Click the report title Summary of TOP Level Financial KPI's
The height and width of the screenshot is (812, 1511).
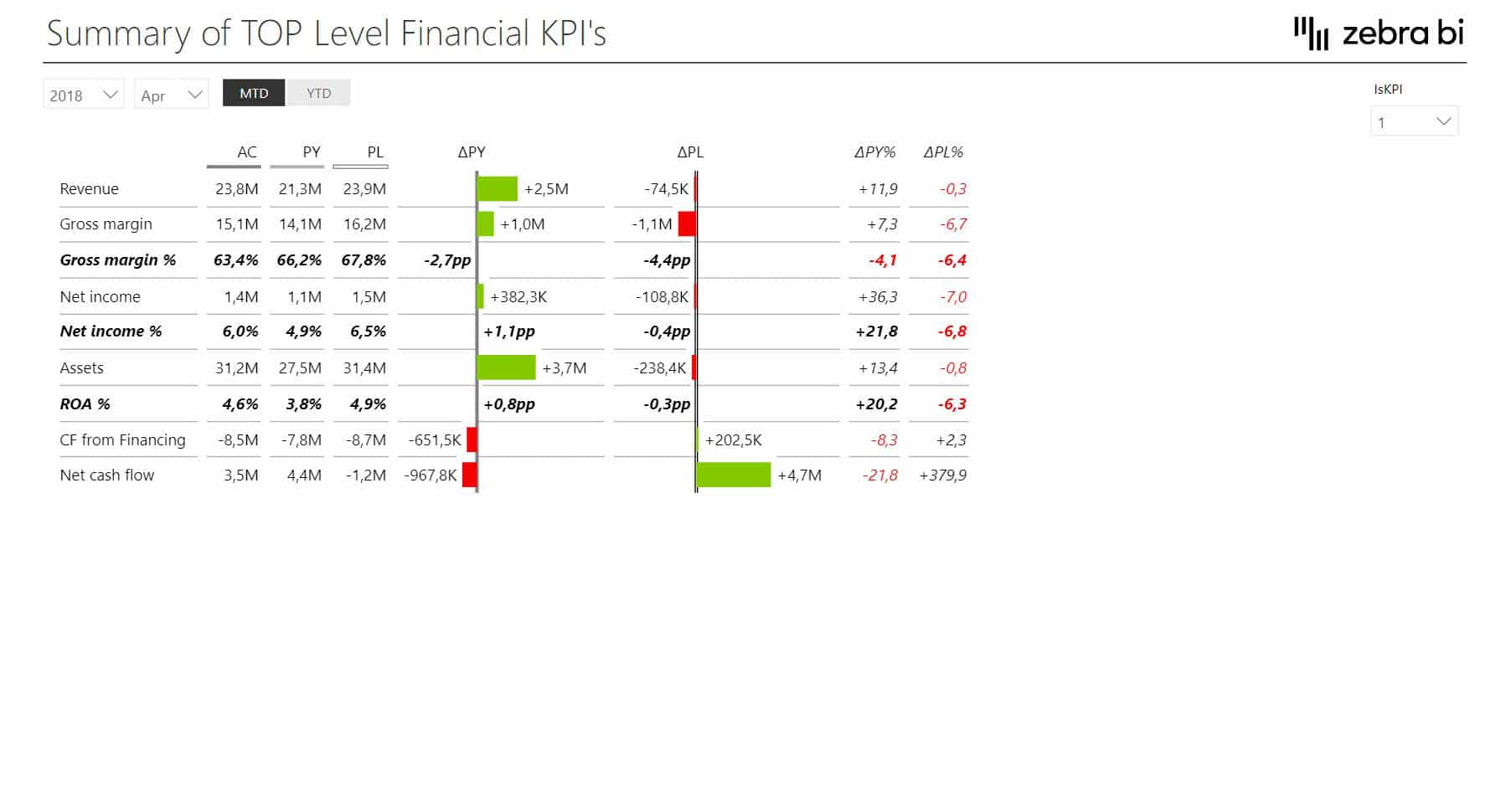click(x=327, y=34)
